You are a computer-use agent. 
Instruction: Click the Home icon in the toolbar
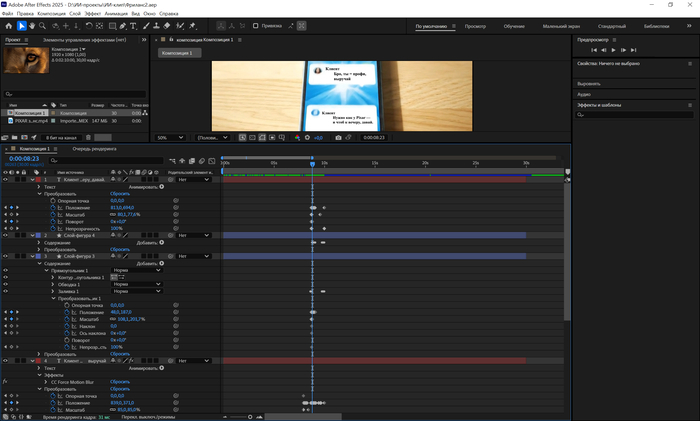pos(8,26)
